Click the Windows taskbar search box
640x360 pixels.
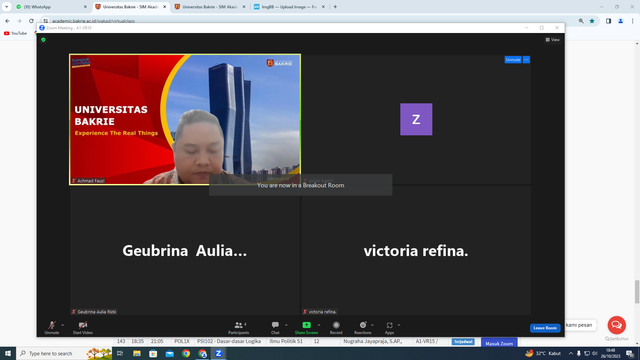pyautogui.click(x=64, y=353)
